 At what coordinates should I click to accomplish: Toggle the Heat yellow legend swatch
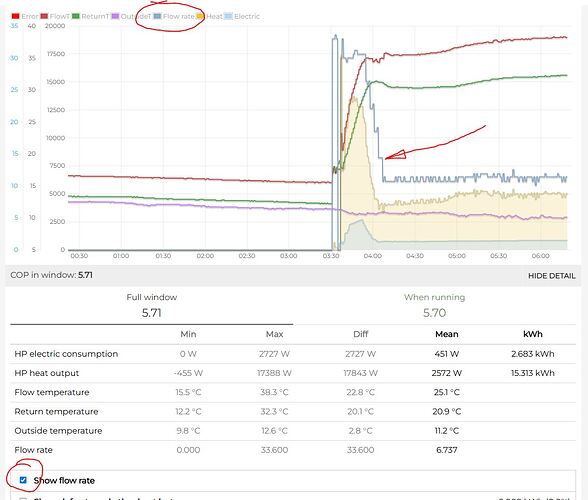pyautogui.click(x=201, y=16)
